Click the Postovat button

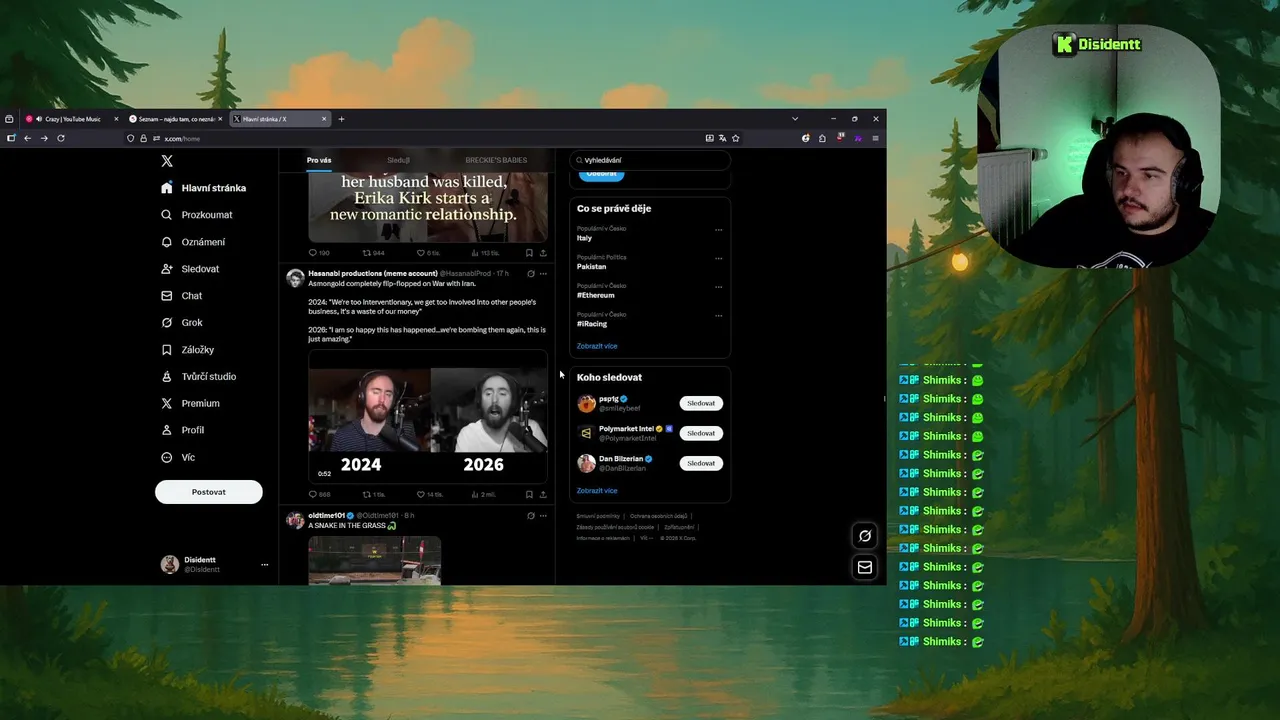(x=209, y=492)
